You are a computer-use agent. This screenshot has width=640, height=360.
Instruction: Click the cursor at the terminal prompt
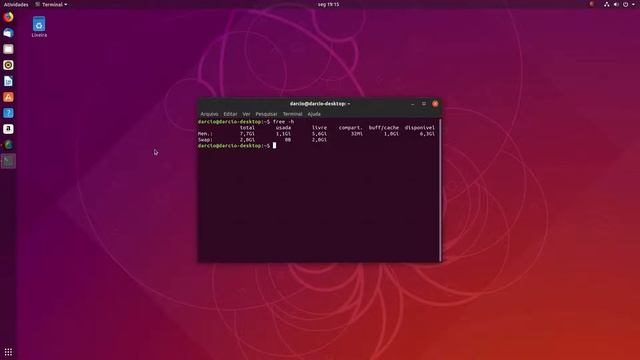pyautogui.click(x=274, y=145)
